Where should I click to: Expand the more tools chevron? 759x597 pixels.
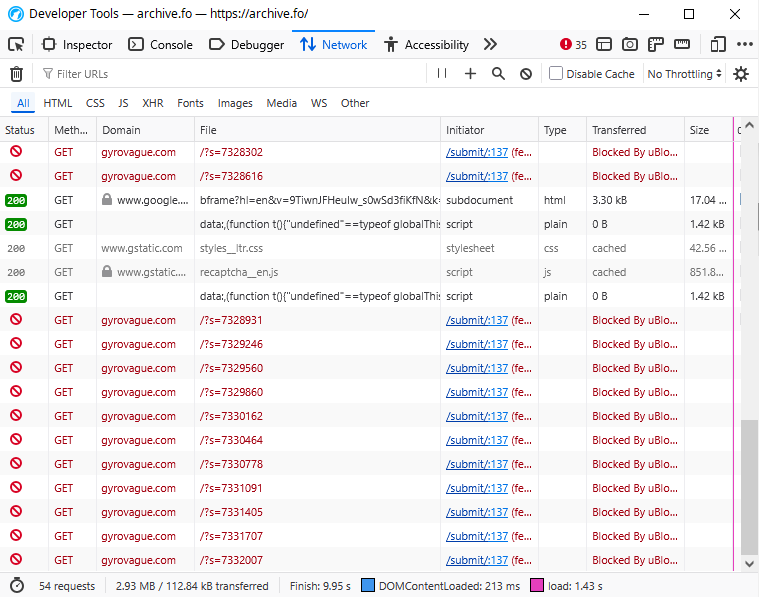(490, 44)
